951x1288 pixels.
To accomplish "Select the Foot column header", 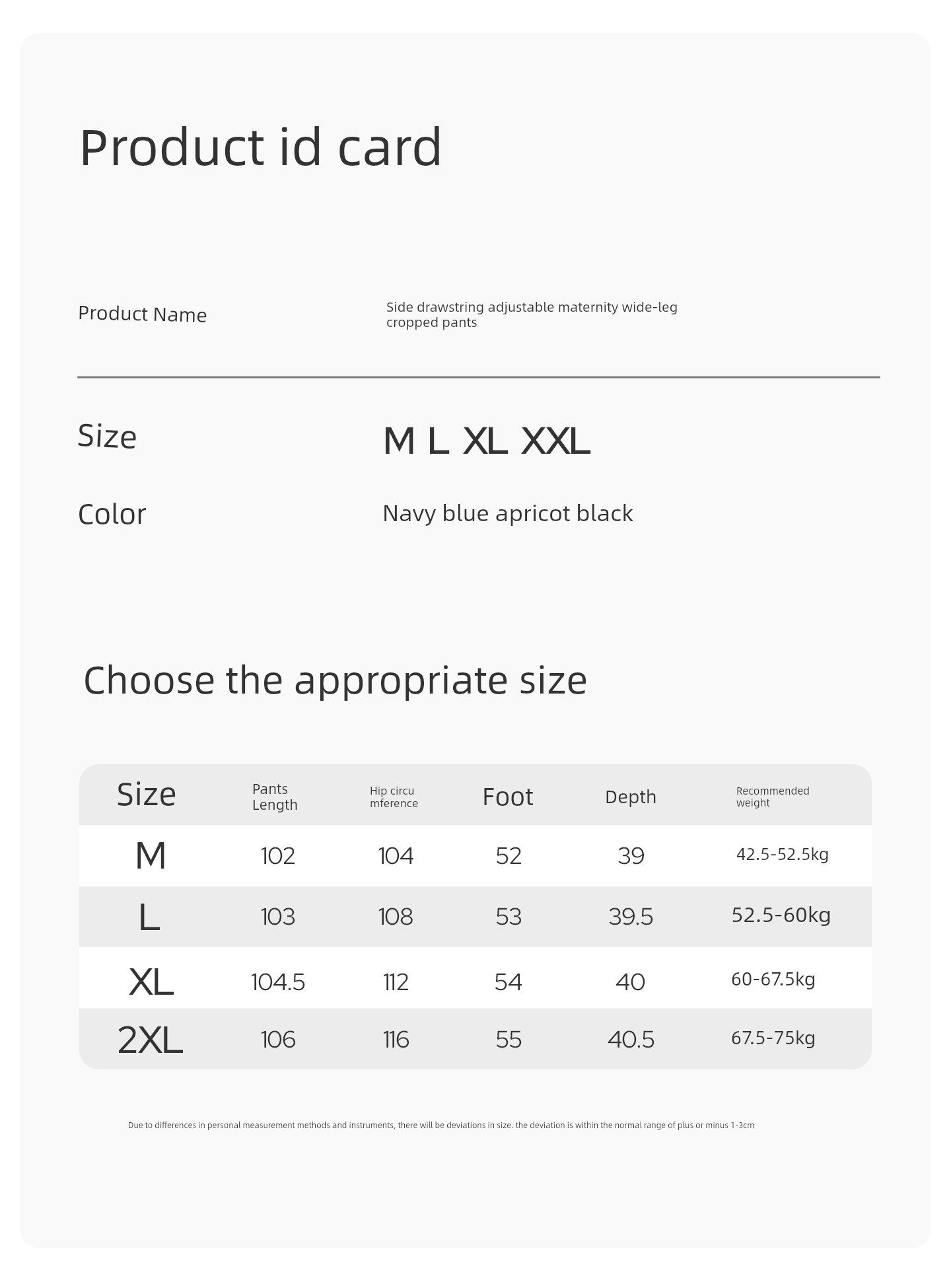I will click(x=507, y=797).
